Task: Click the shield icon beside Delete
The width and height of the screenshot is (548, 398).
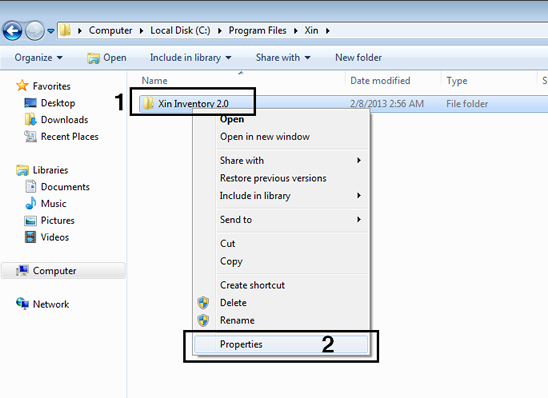Action: tap(203, 303)
